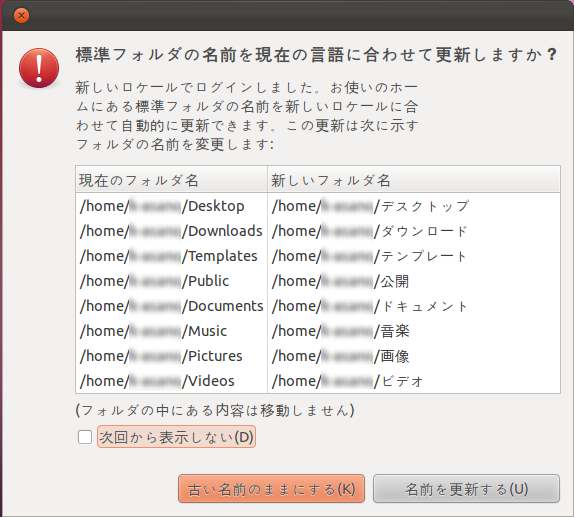Select the current folder path ending in /Videos

[x=157, y=381]
